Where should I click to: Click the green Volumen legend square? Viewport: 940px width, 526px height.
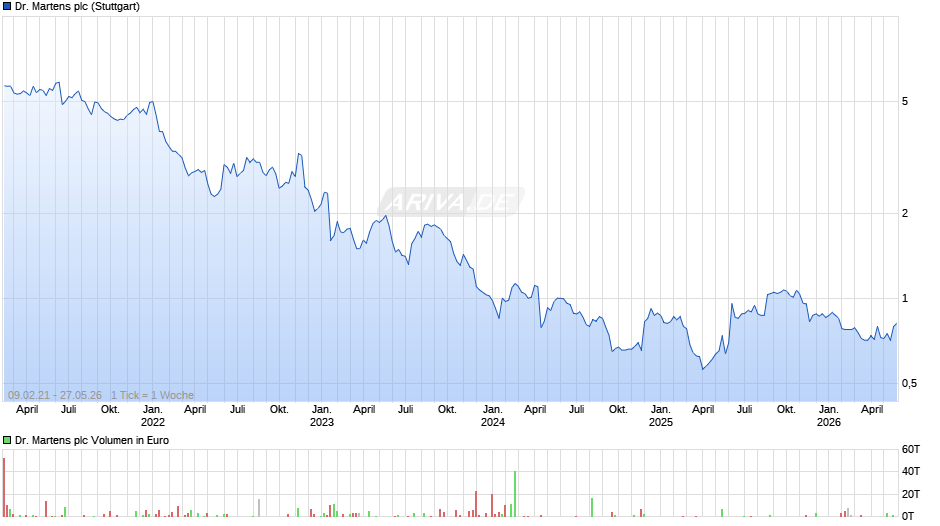point(7,440)
